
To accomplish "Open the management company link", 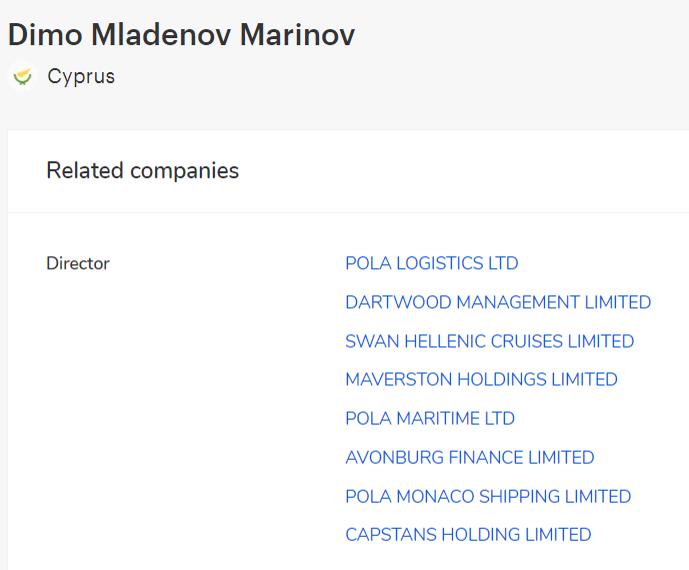I will pos(498,302).
